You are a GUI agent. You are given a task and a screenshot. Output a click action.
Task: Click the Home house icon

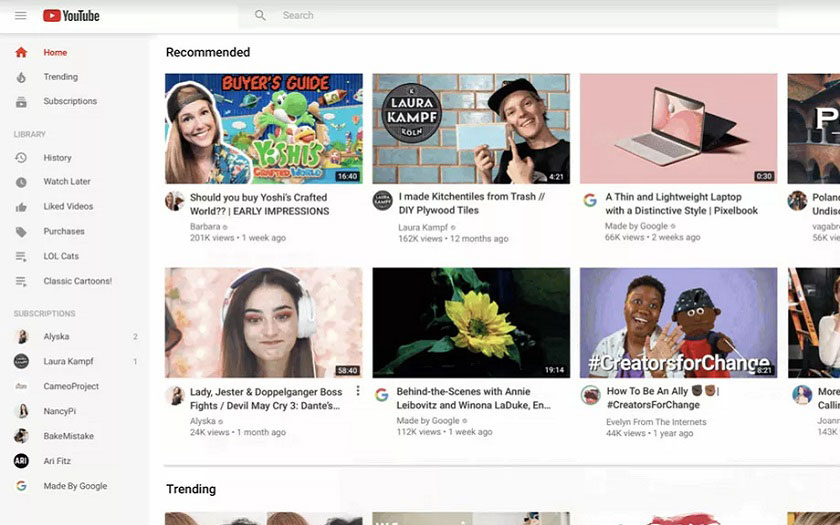click(21, 52)
